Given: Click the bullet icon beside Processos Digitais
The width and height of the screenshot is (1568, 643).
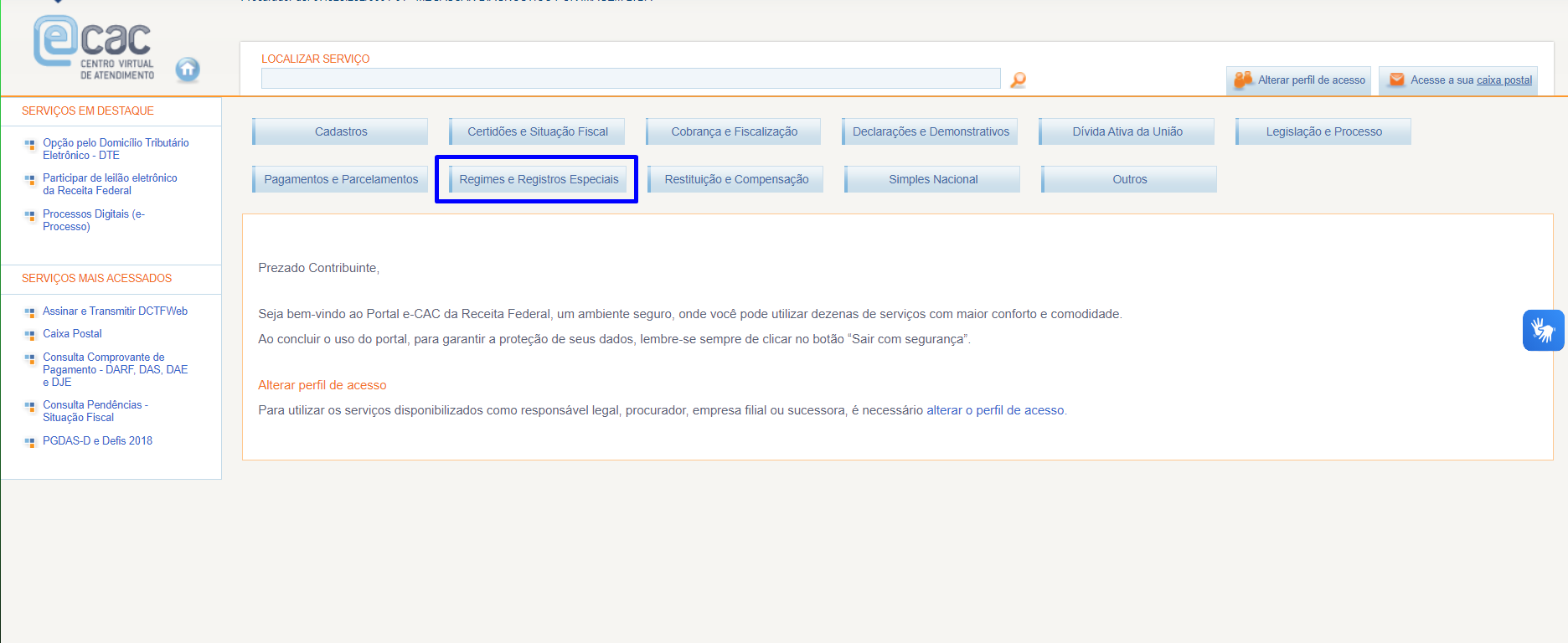Looking at the screenshot, I should (x=30, y=215).
